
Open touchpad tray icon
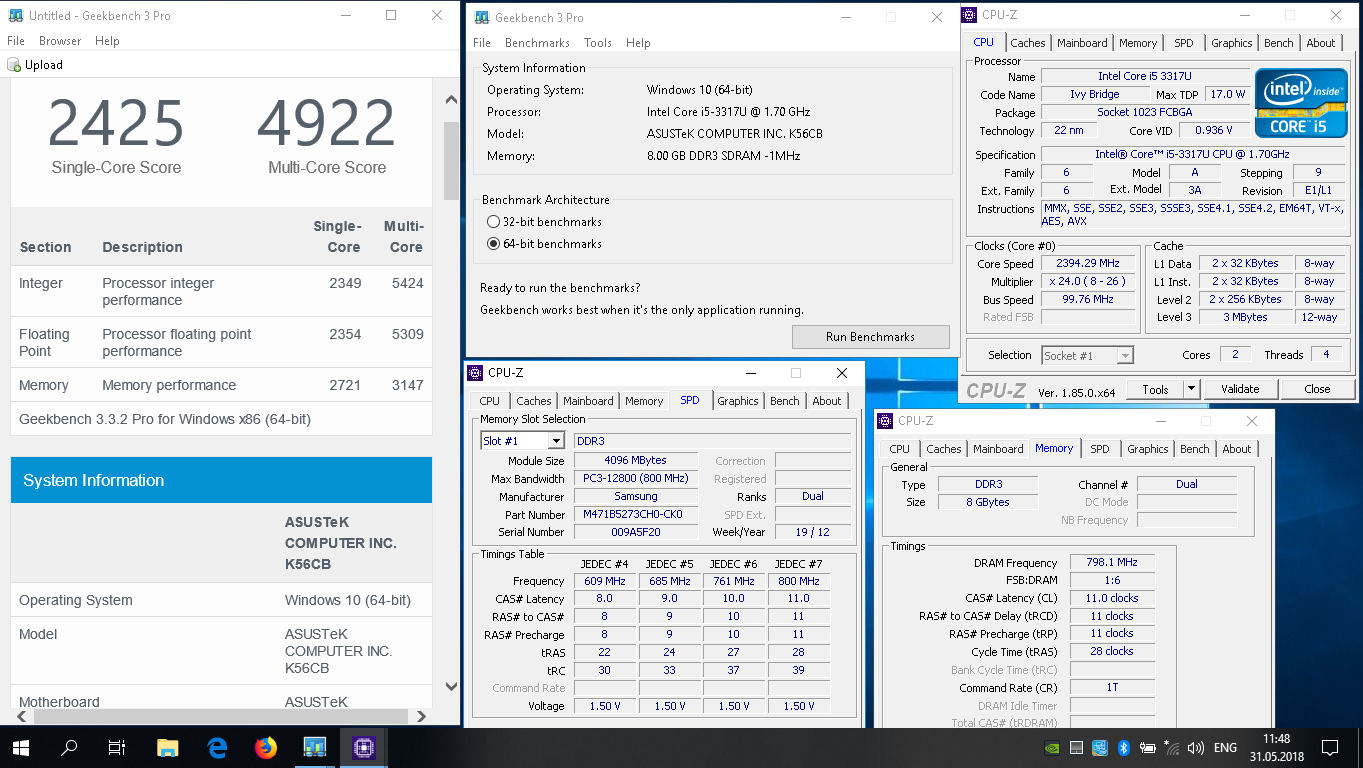(1076, 747)
